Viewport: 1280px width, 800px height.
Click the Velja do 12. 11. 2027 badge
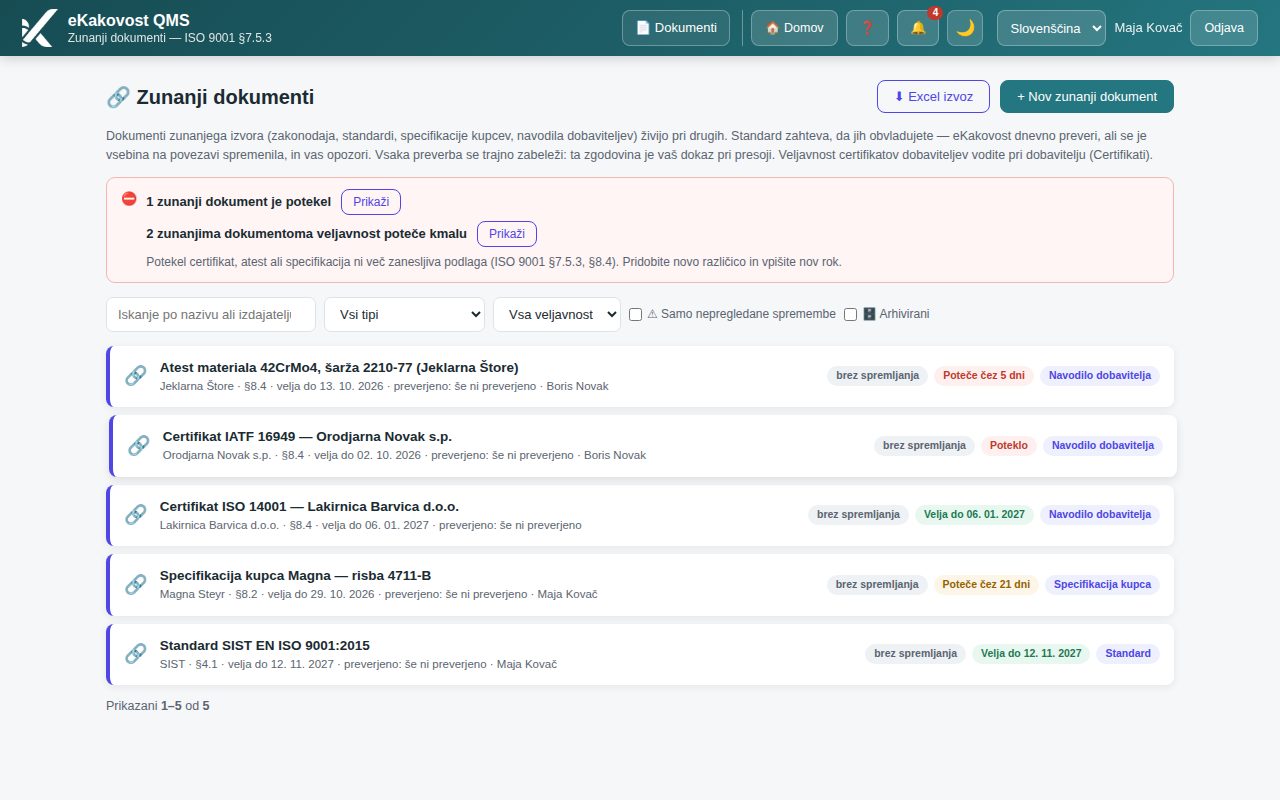1031,654
